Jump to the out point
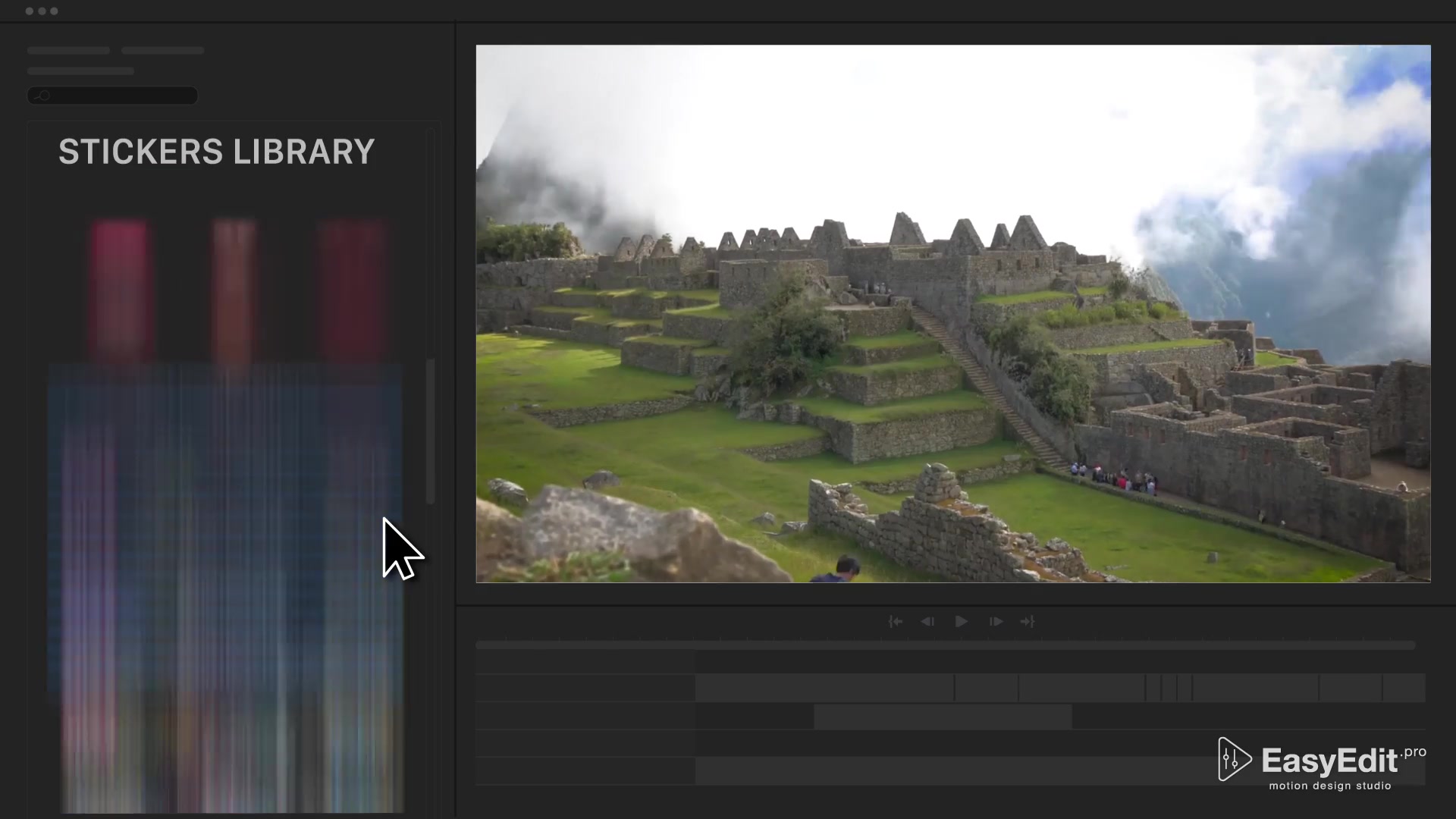 point(1028,622)
